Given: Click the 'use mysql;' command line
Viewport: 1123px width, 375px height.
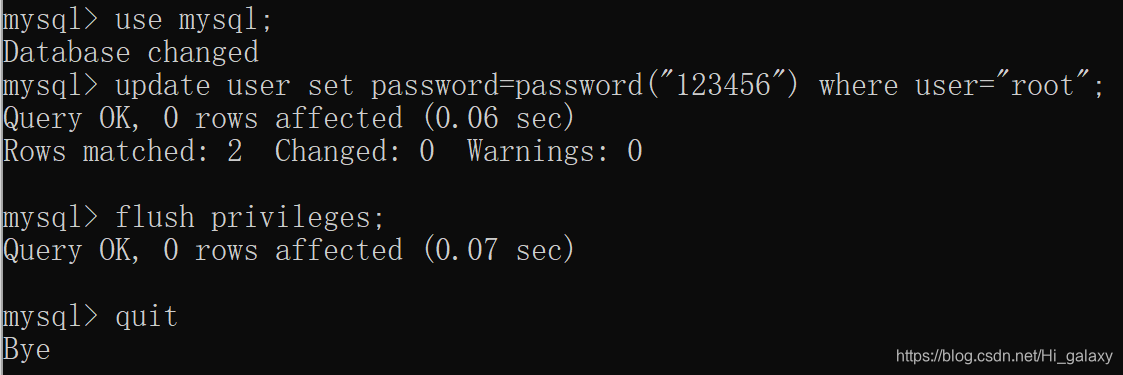Looking at the screenshot, I should 194,20.
